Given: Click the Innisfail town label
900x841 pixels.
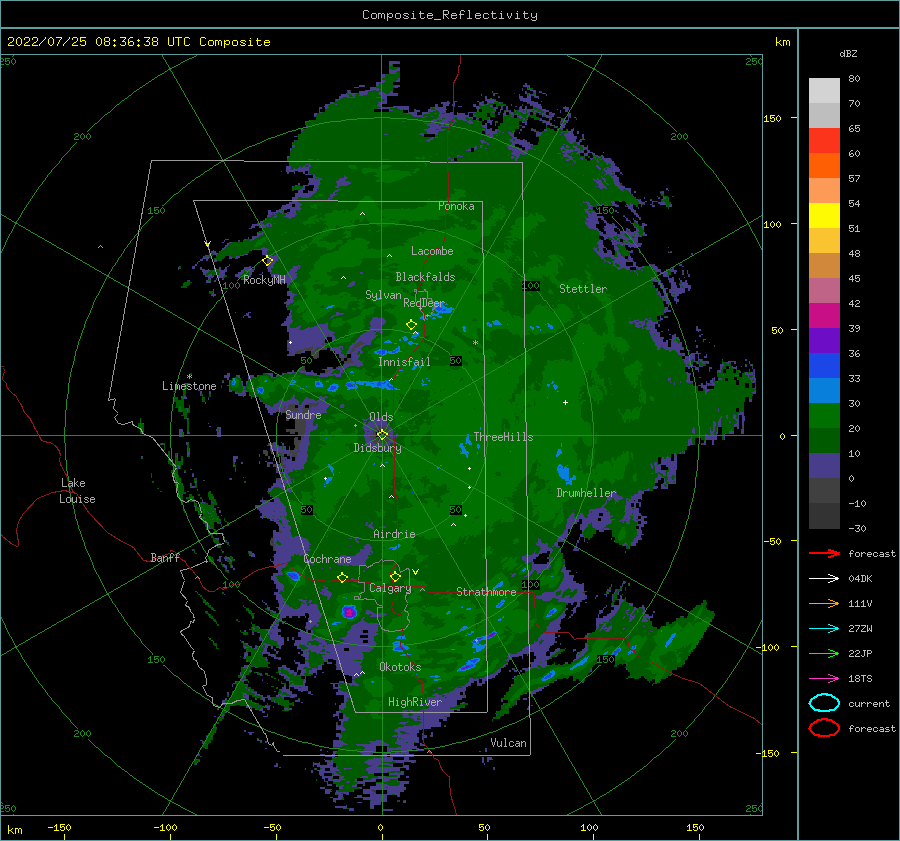Looking at the screenshot, I should coord(404,362).
